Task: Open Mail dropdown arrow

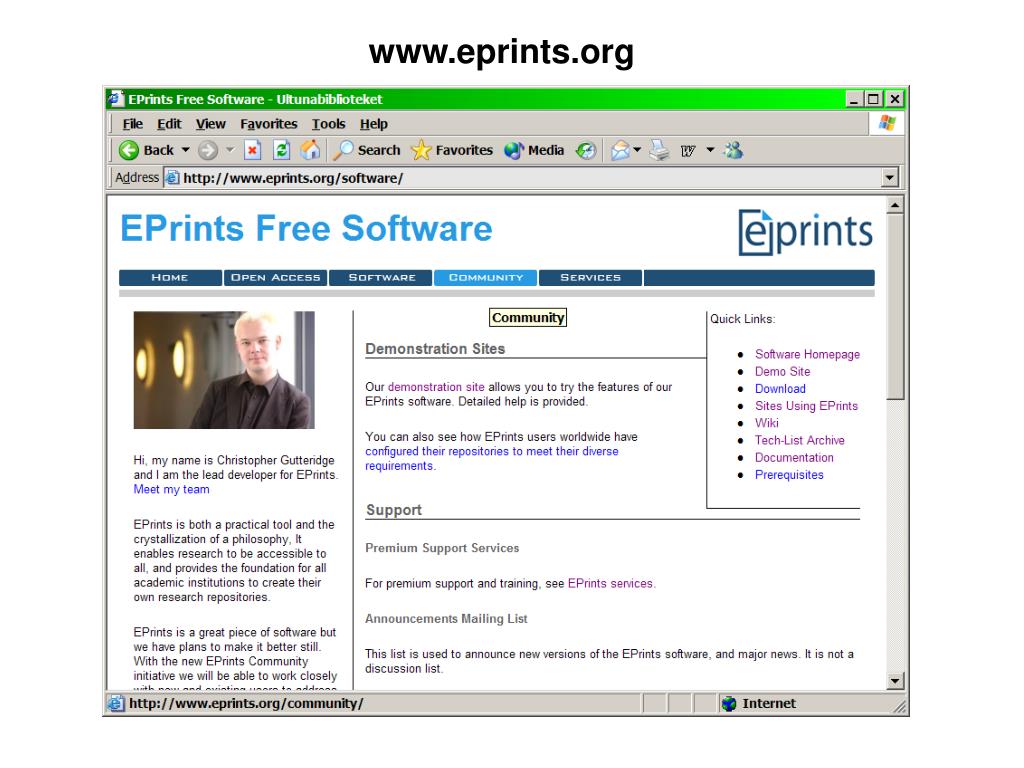Action: (x=637, y=150)
